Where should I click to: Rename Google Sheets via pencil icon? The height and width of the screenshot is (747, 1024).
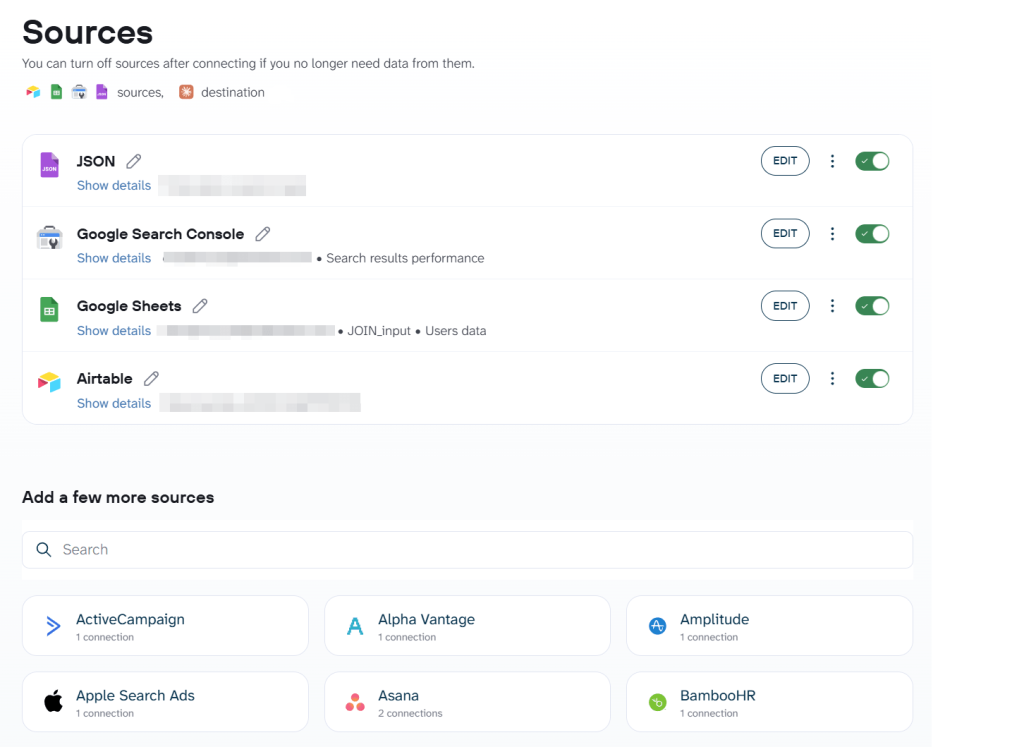click(200, 306)
